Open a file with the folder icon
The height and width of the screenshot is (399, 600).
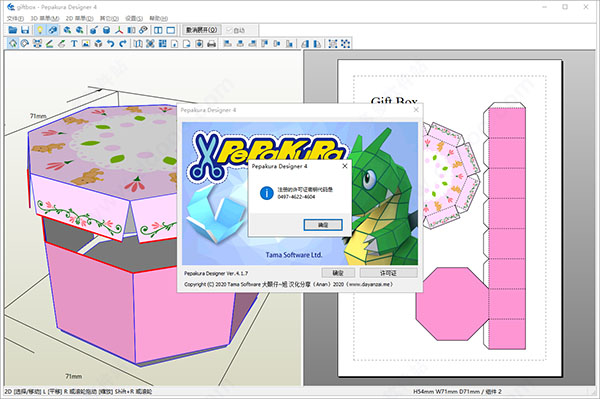(13, 30)
